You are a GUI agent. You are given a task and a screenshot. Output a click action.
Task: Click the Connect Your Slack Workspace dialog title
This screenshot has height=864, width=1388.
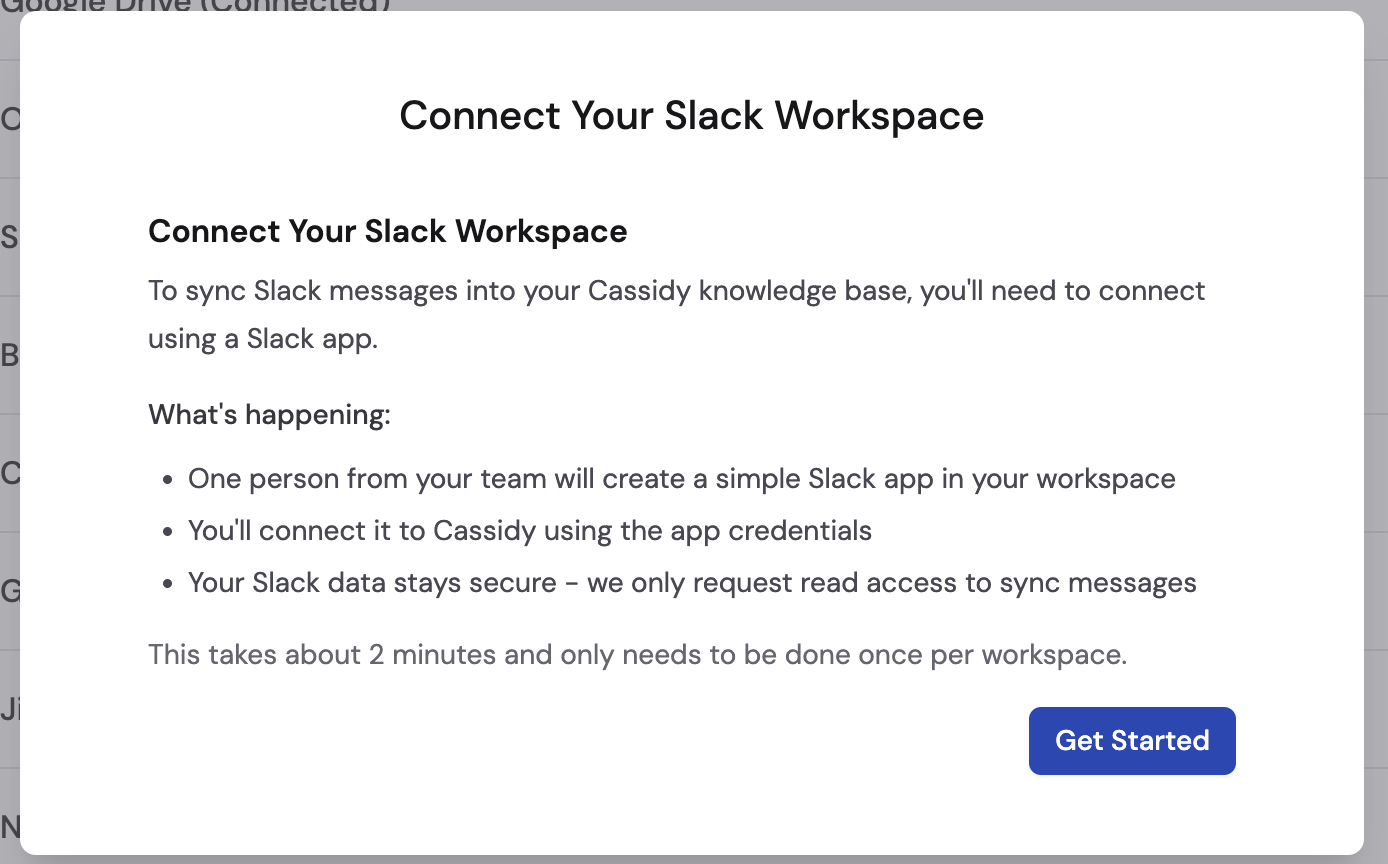[692, 115]
